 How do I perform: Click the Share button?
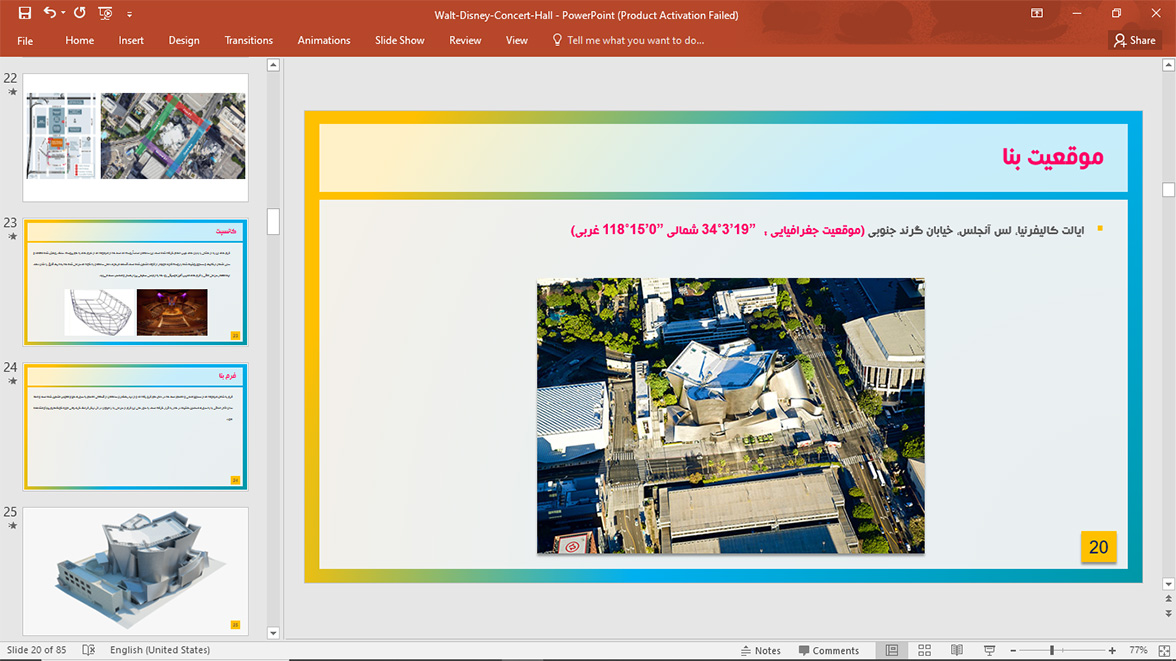(1135, 41)
